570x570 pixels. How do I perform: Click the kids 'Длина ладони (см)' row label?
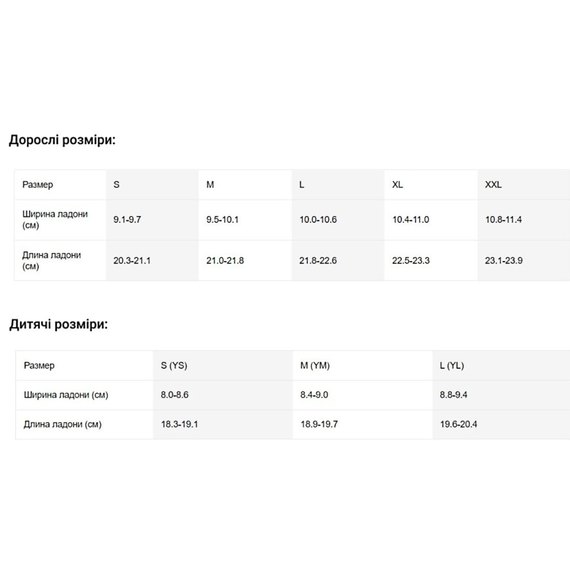[63, 424]
